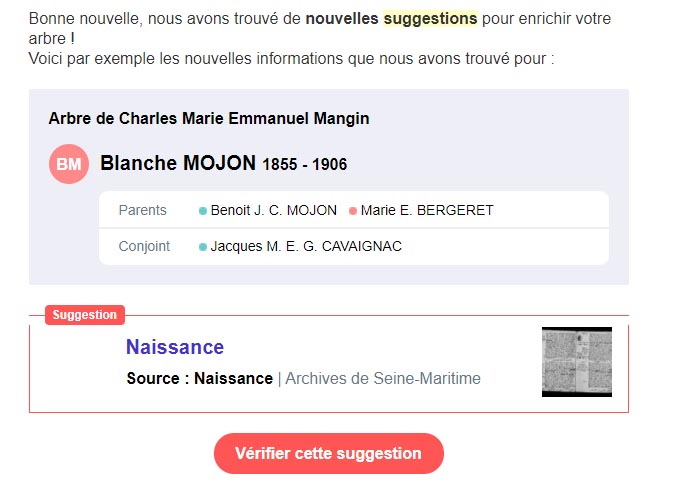Click the 1855 - 1906 life dates
This screenshot has height=490, width=687.
tap(305, 164)
